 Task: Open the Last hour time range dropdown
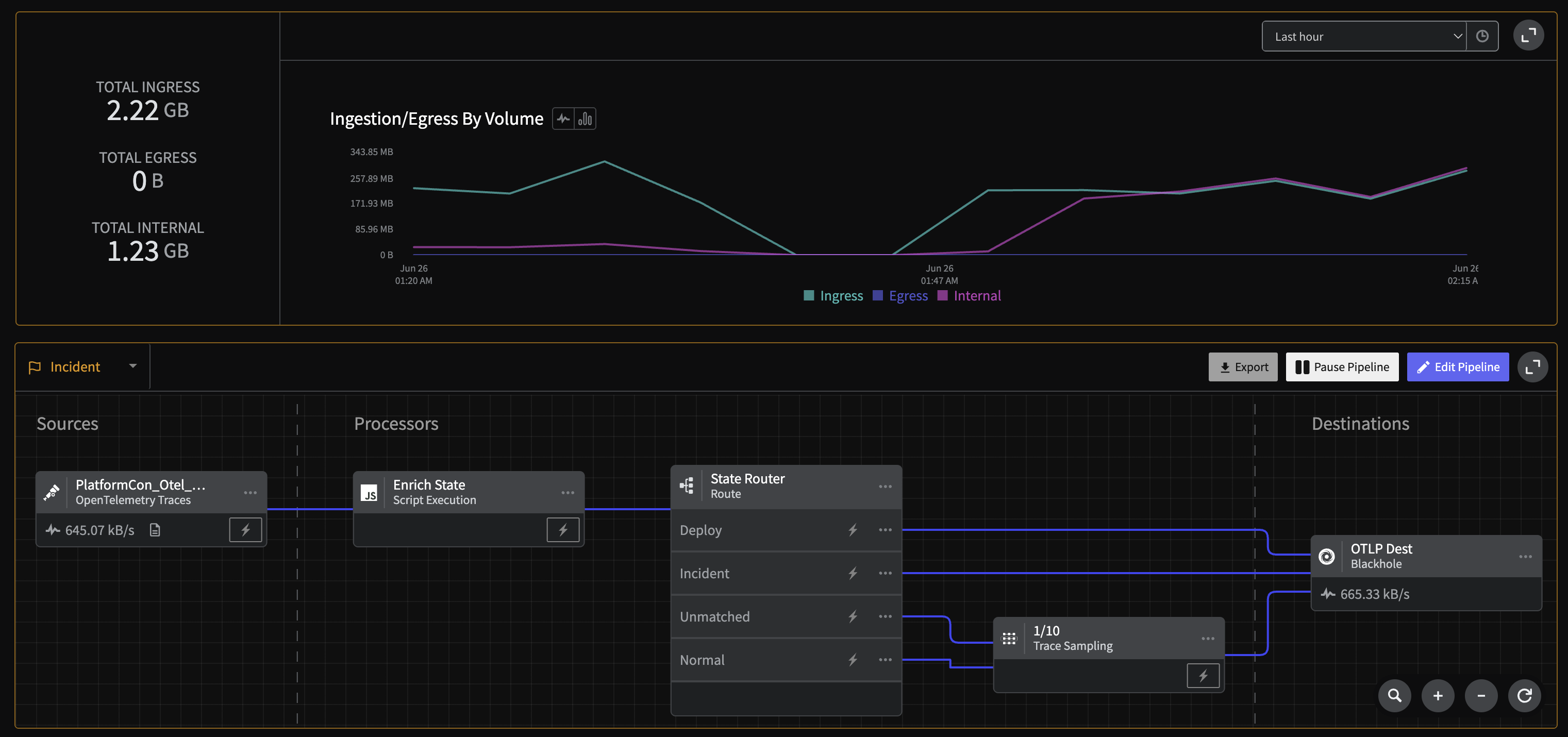pyautogui.click(x=1363, y=37)
